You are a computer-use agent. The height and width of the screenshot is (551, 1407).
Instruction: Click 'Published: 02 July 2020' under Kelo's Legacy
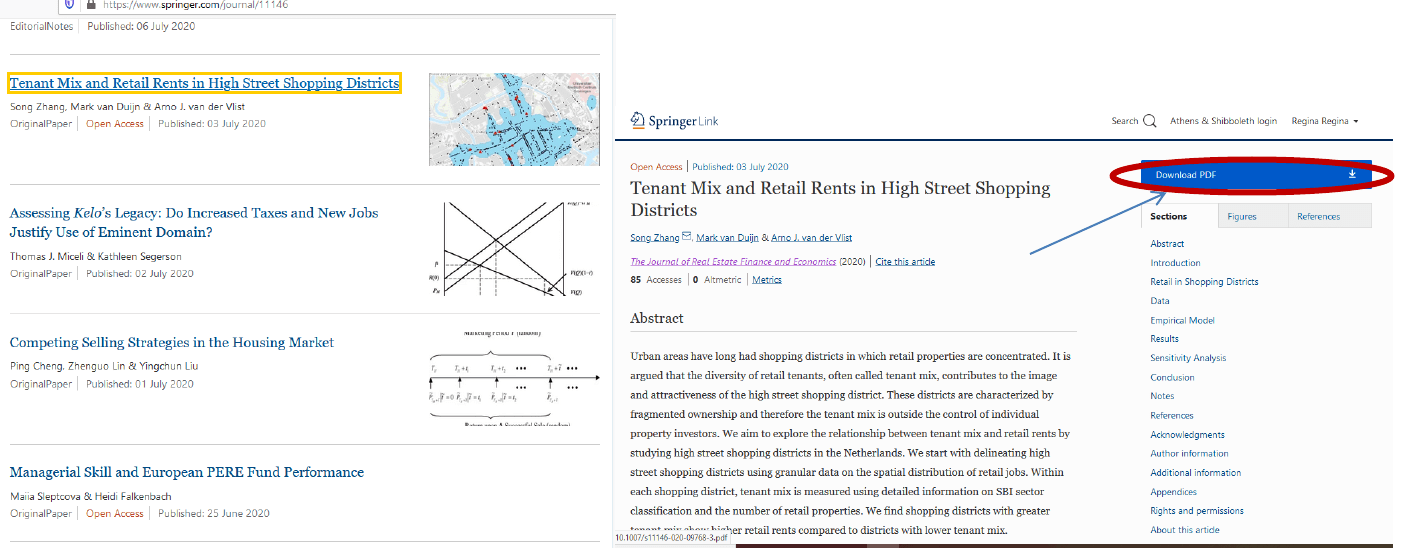[x=141, y=273]
